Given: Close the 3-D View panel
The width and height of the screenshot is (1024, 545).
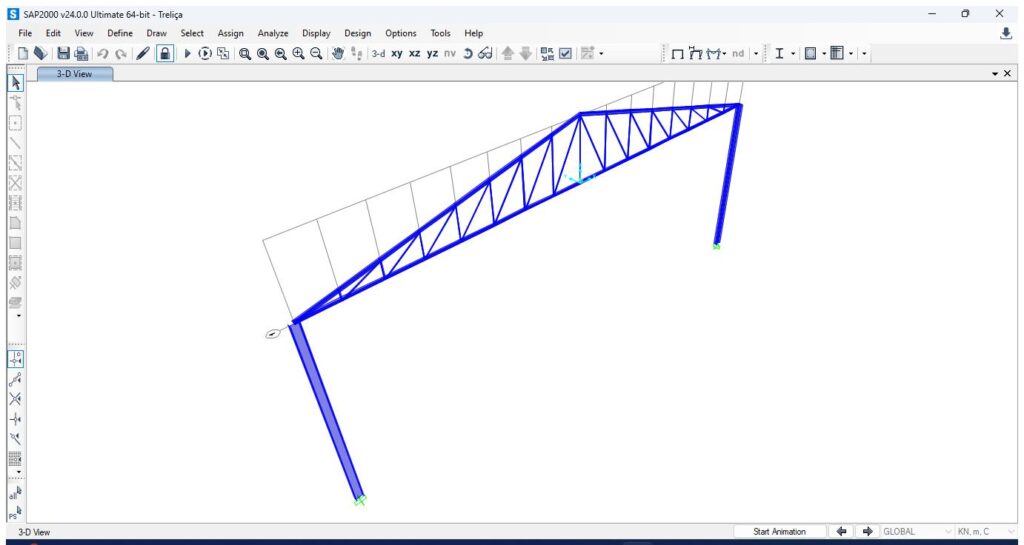Looking at the screenshot, I should pyautogui.click(x=1007, y=74).
